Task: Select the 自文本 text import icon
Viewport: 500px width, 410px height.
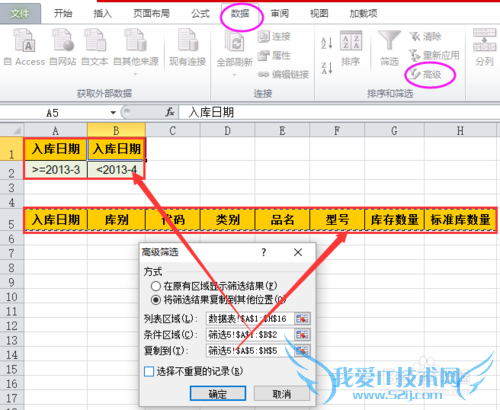Action: (95, 47)
